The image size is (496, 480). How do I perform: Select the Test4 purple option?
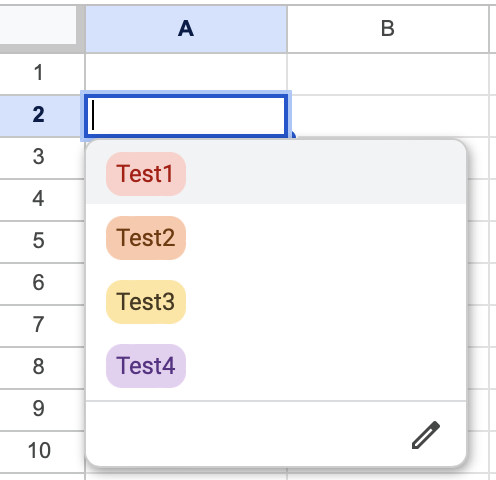coord(146,366)
